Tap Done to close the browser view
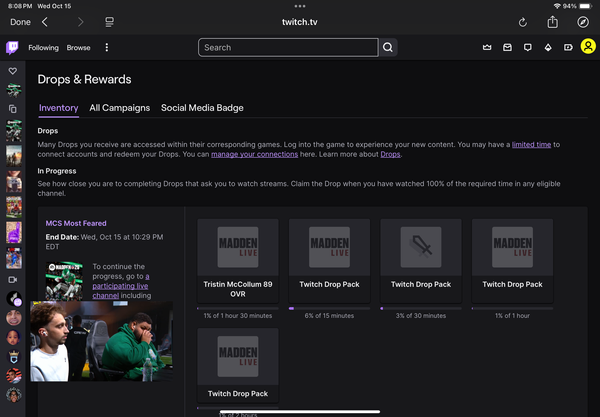The width and height of the screenshot is (600, 417). pos(20,21)
